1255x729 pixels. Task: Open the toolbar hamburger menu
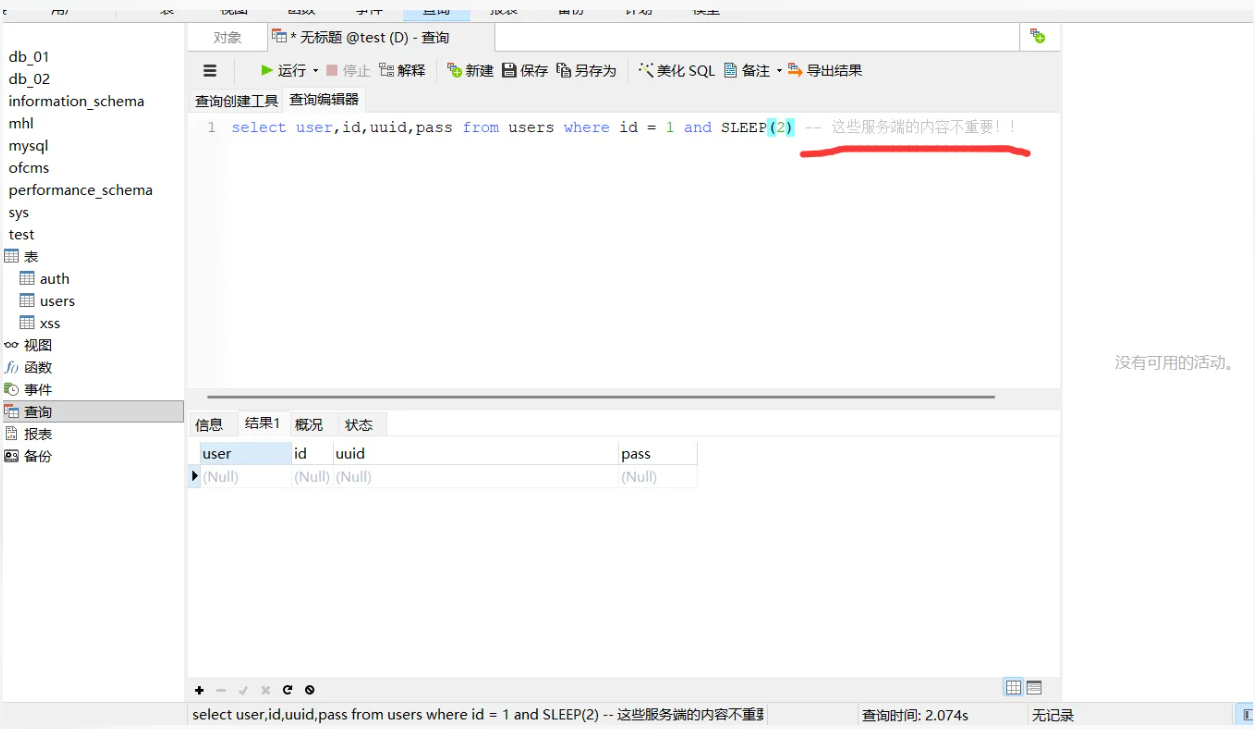(x=209, y=70)
